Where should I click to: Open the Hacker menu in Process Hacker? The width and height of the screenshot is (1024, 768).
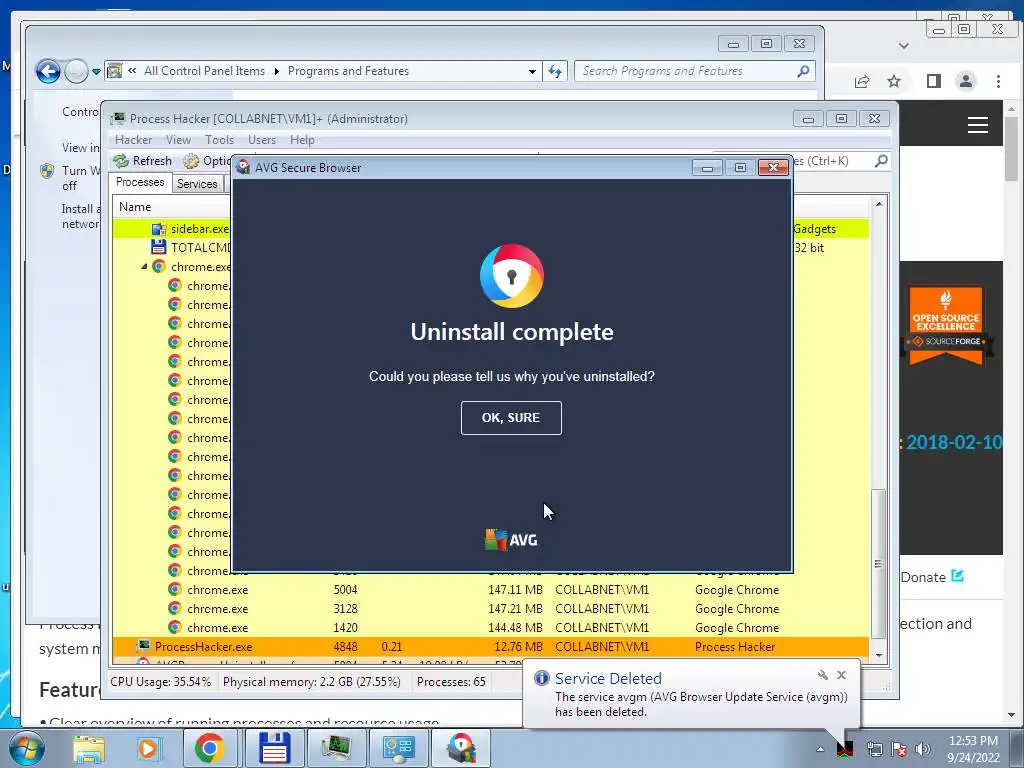tap(133, 140)
